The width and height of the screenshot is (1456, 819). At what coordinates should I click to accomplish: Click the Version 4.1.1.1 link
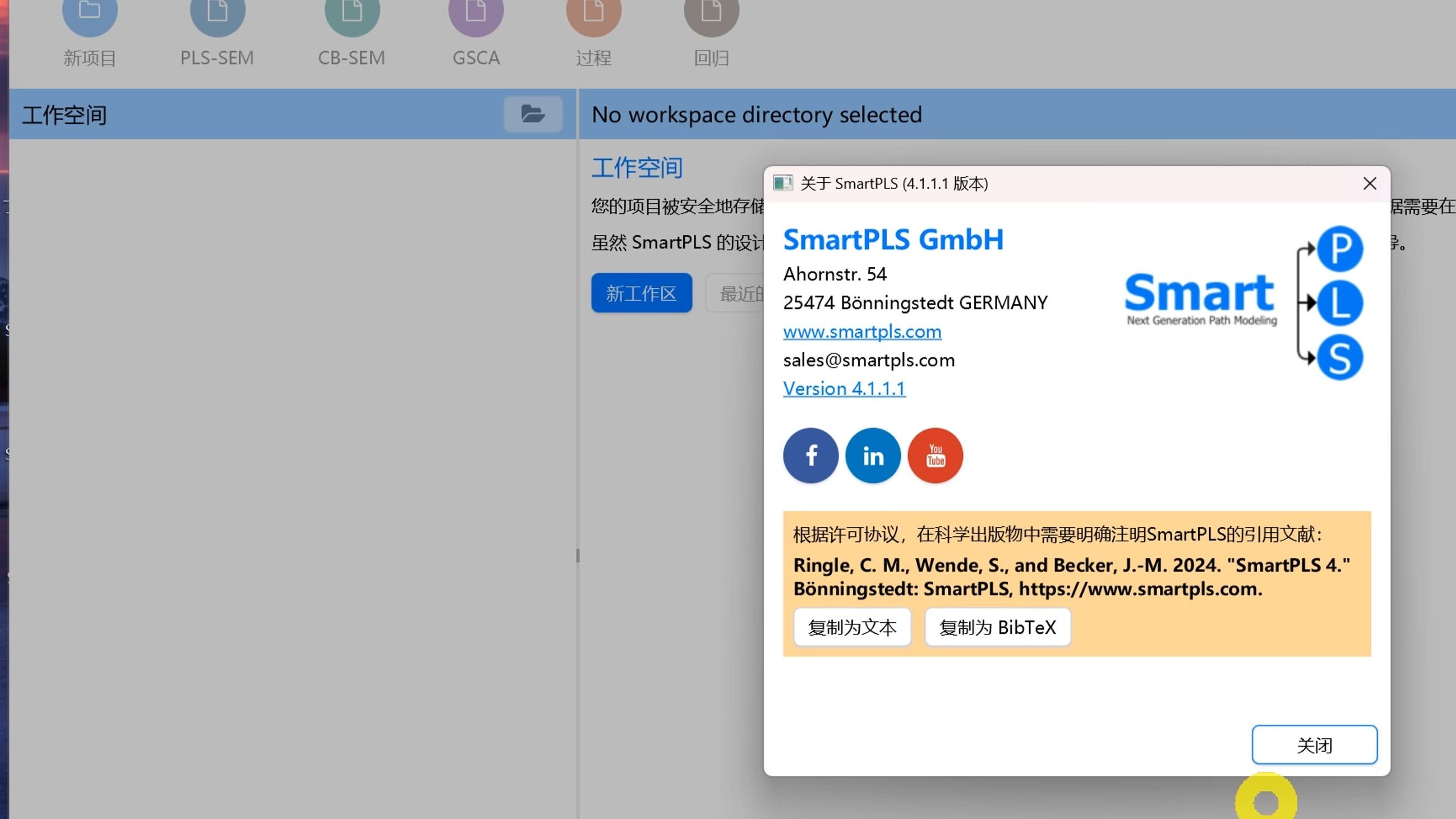point(844,389)
